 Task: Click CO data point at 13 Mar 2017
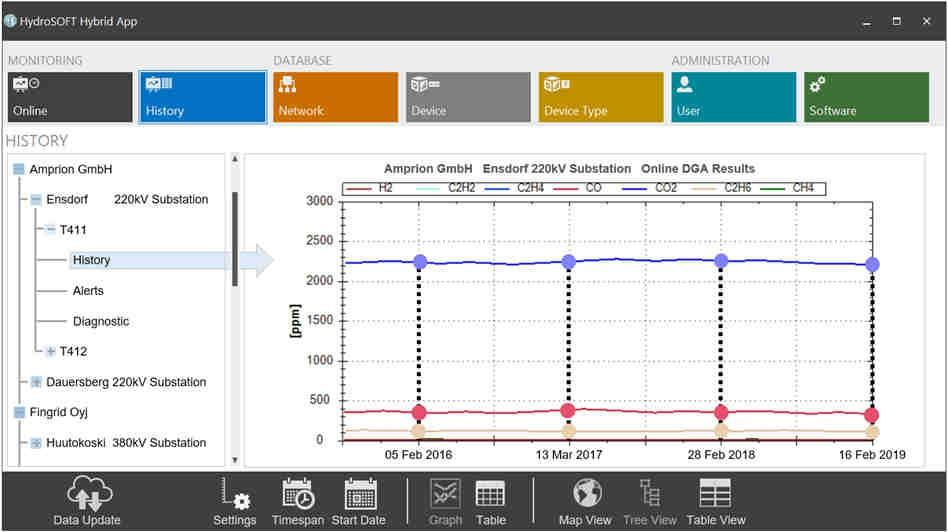tap(568, 410)
